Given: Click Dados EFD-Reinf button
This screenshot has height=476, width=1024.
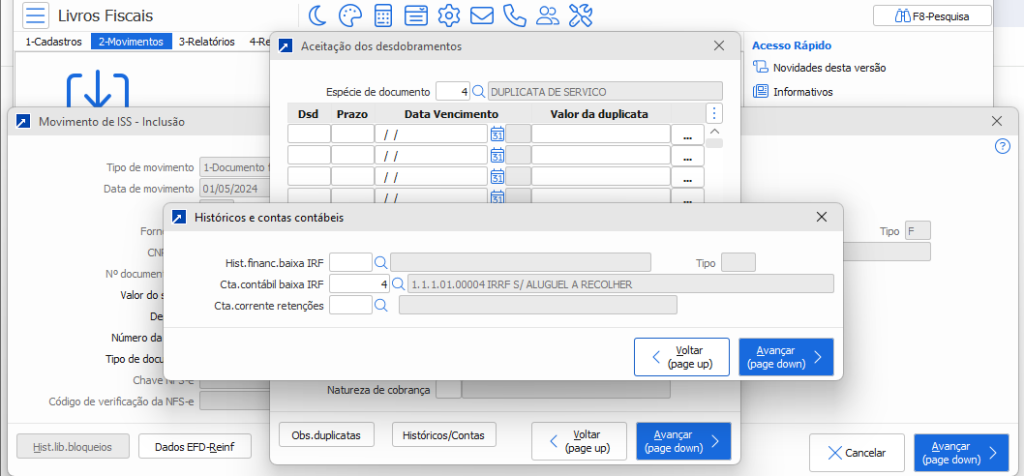Looking at the screenshot, I should 195,447.
